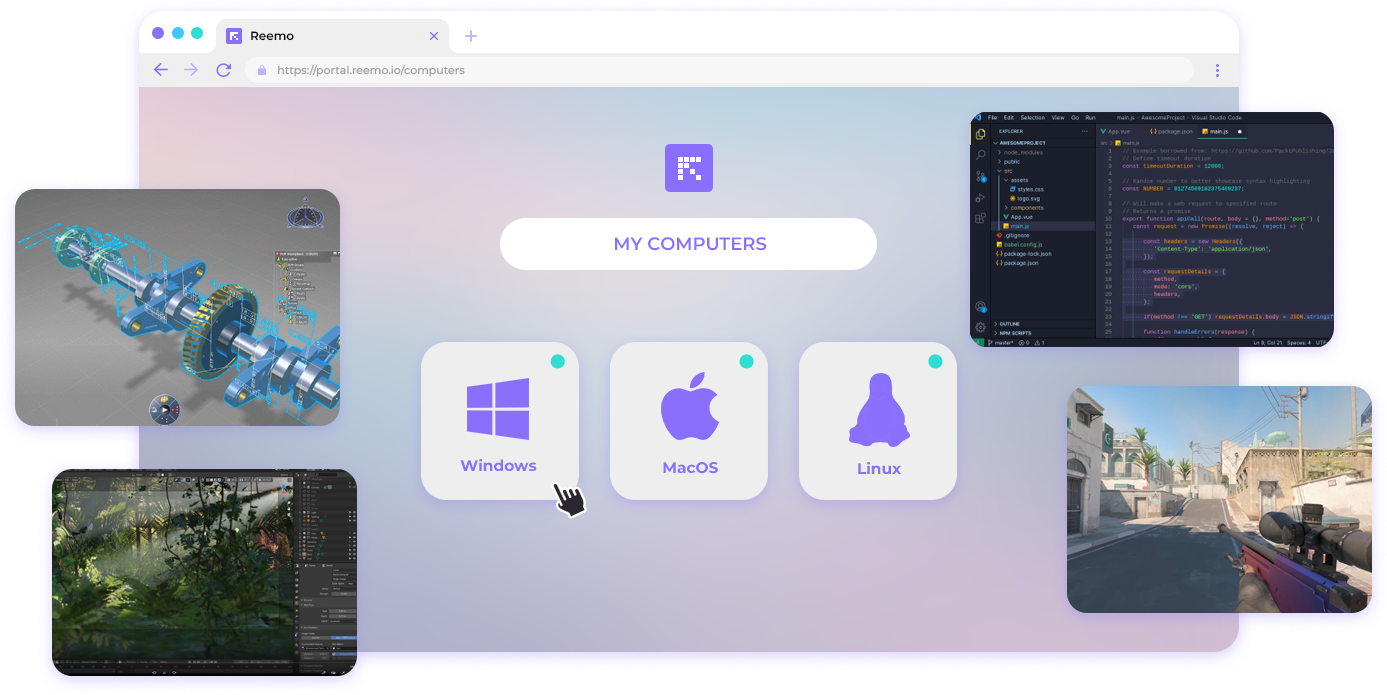Close the Reemo browser tab
Viewport: 1387px width, 695px height.
[x=434, y=36]
